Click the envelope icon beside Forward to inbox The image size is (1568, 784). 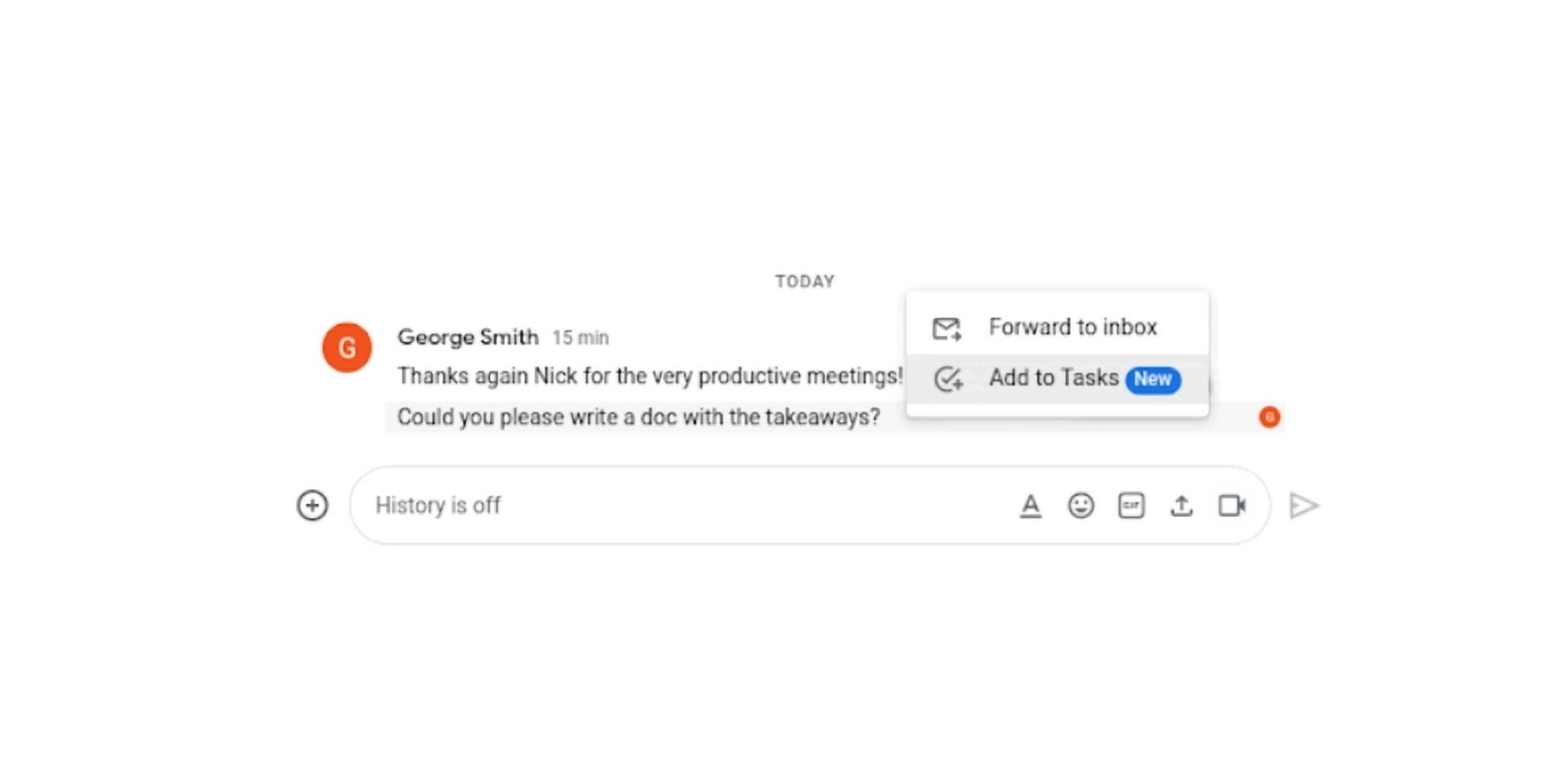click(x=947, y=327)
